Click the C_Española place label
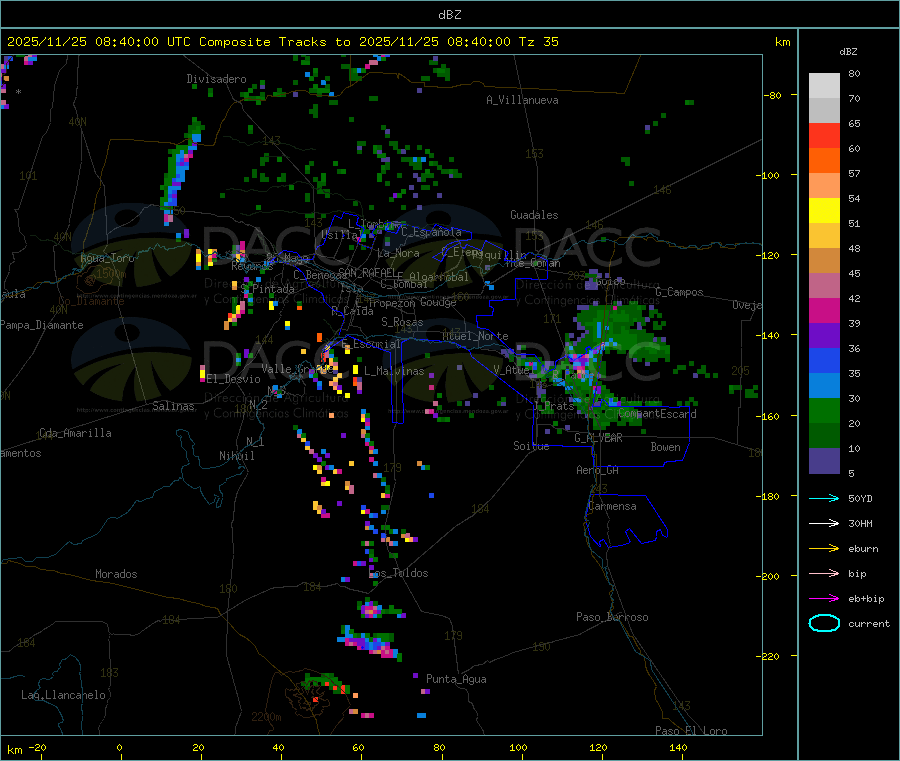 tap(431, 232)
